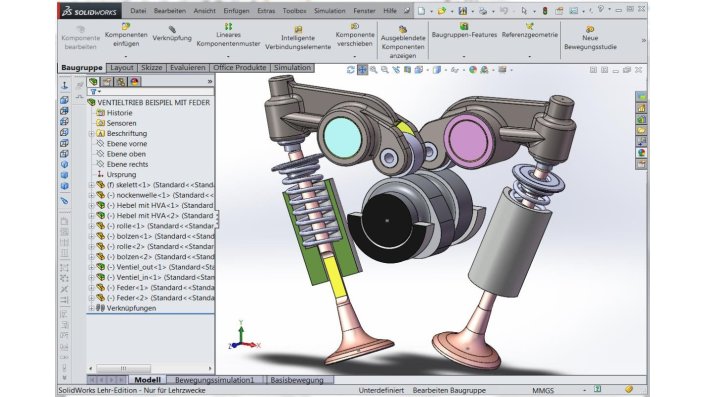Switch to the Layout tab

click(x=122, y=67)
